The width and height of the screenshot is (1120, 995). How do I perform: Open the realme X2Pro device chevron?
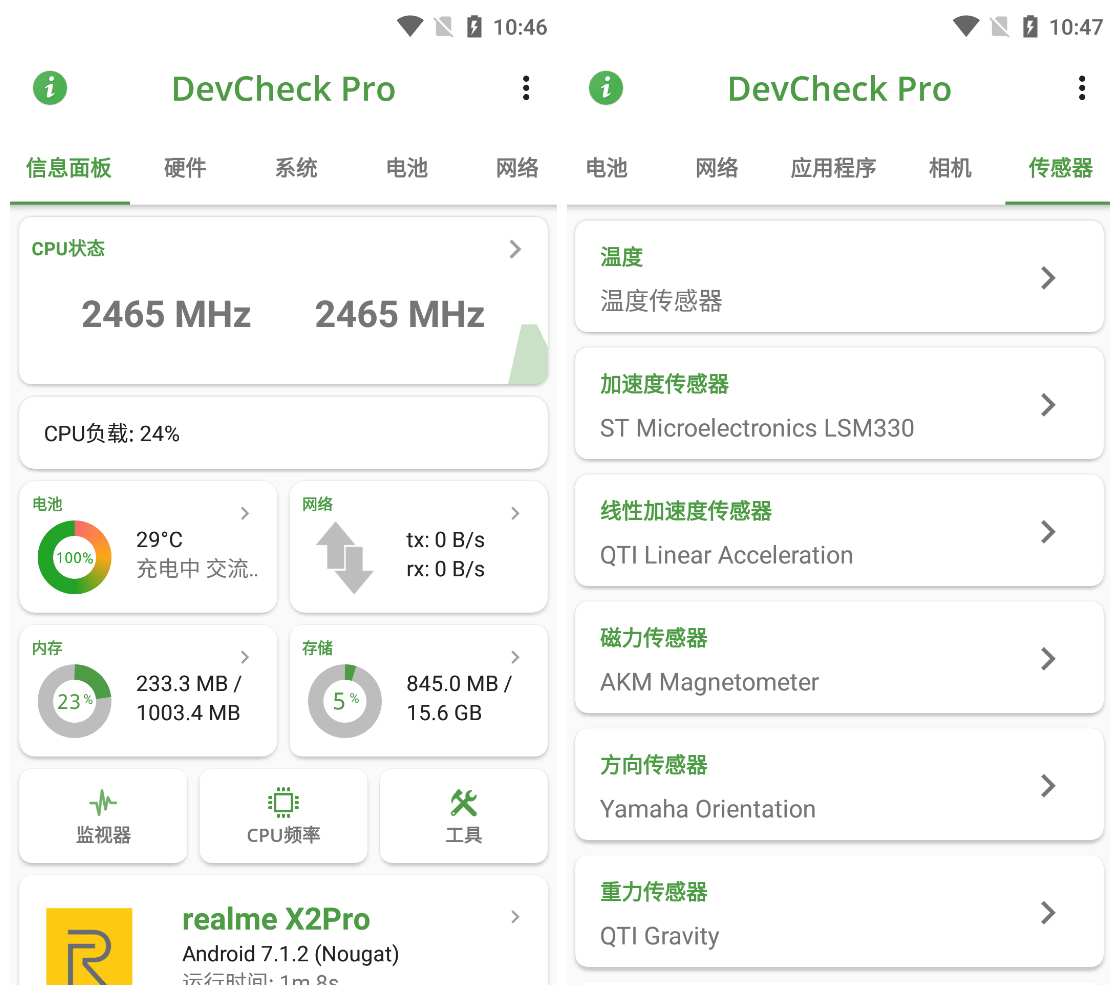pos(515,917)
